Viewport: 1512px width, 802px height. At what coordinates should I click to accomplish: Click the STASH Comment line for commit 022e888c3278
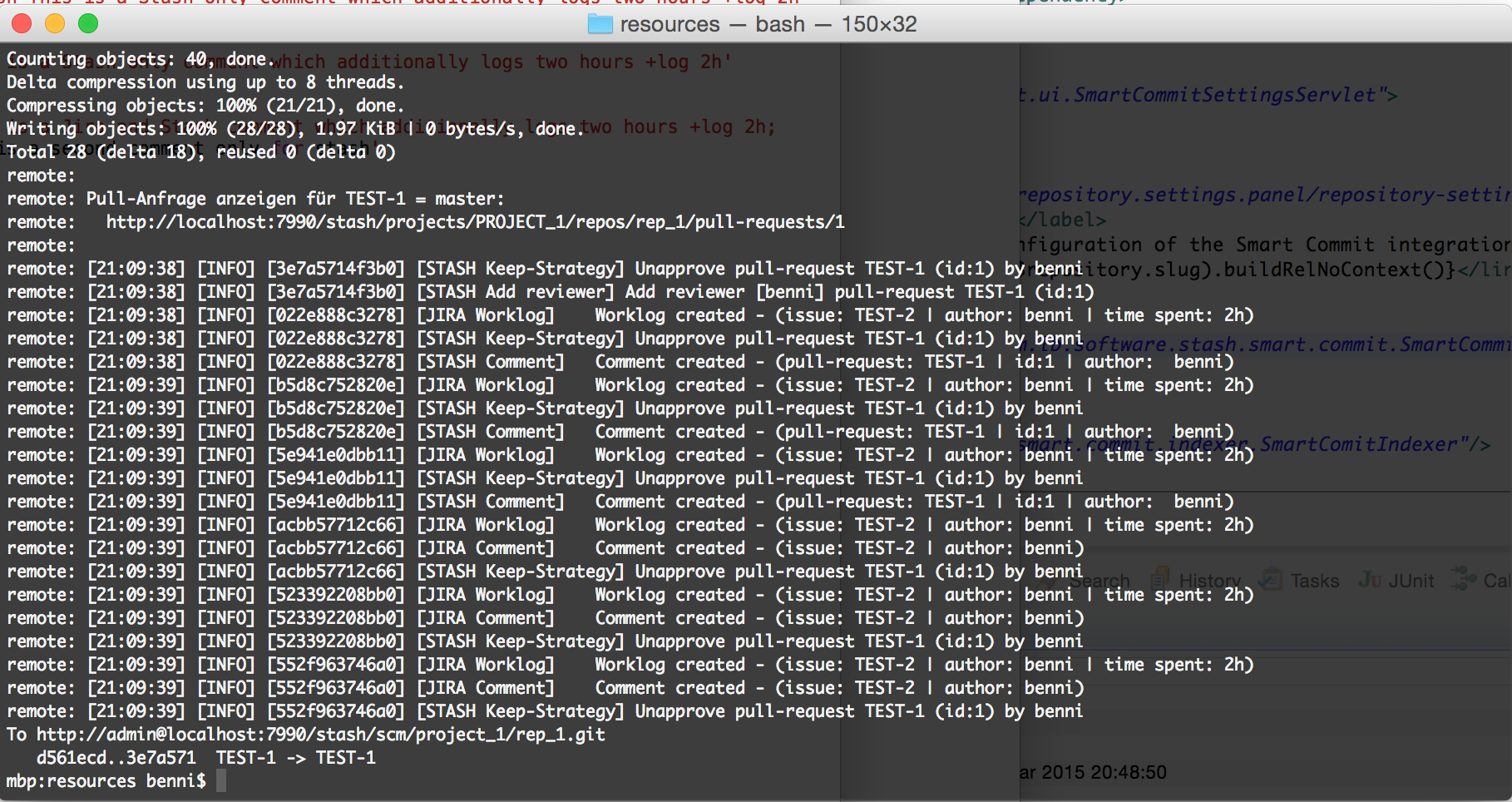coord(620,362)
